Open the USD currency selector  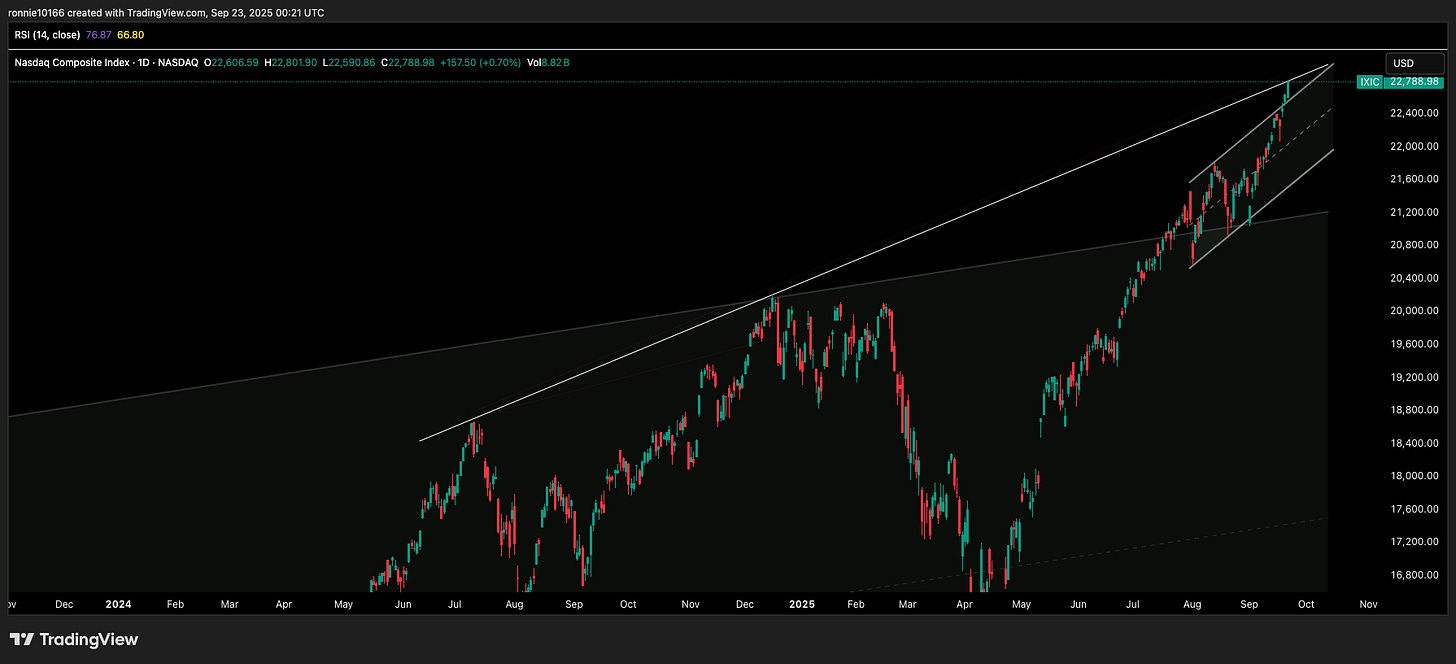1414,63
